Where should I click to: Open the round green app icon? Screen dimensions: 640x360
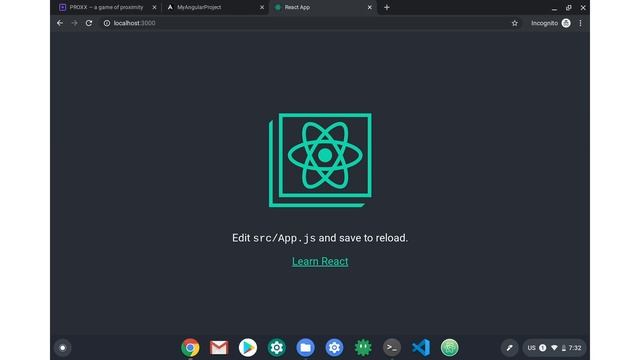449,348
